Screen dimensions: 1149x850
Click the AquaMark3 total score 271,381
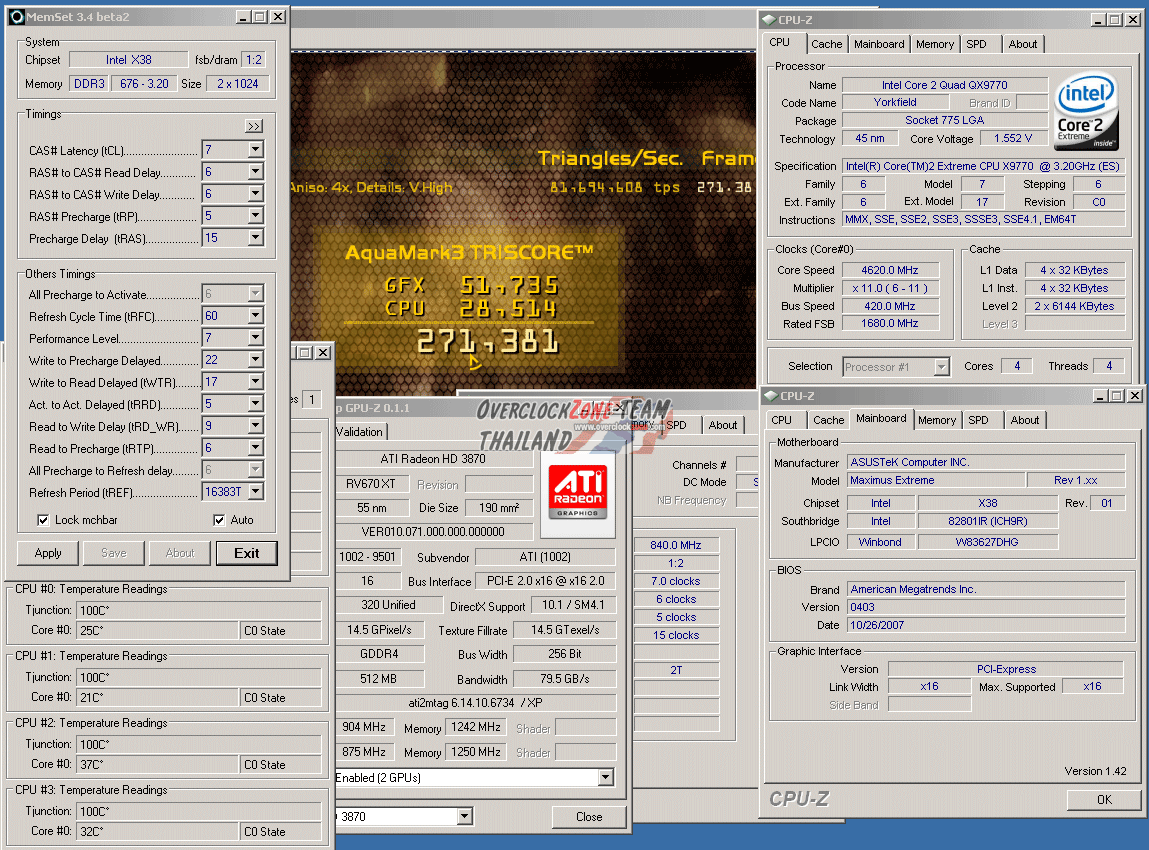tap(488, 341)
